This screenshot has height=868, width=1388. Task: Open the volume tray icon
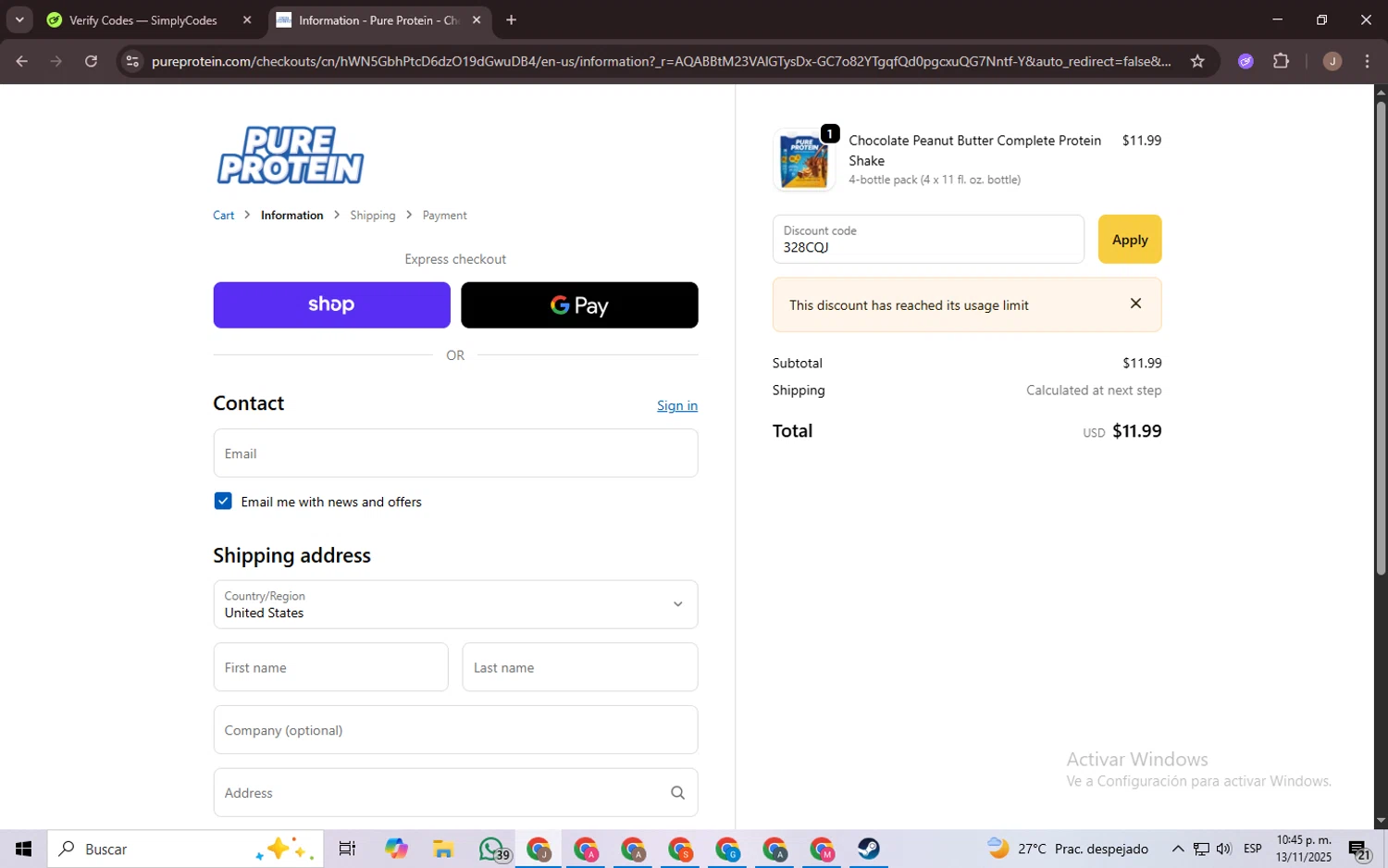pyautogui.click(x=1223, y=849)
